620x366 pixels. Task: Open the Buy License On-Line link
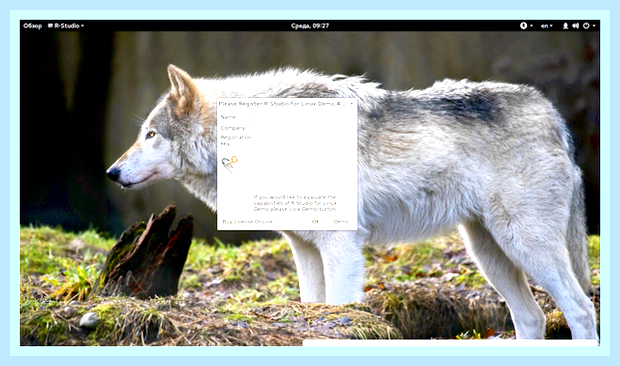tap(248, 222)
